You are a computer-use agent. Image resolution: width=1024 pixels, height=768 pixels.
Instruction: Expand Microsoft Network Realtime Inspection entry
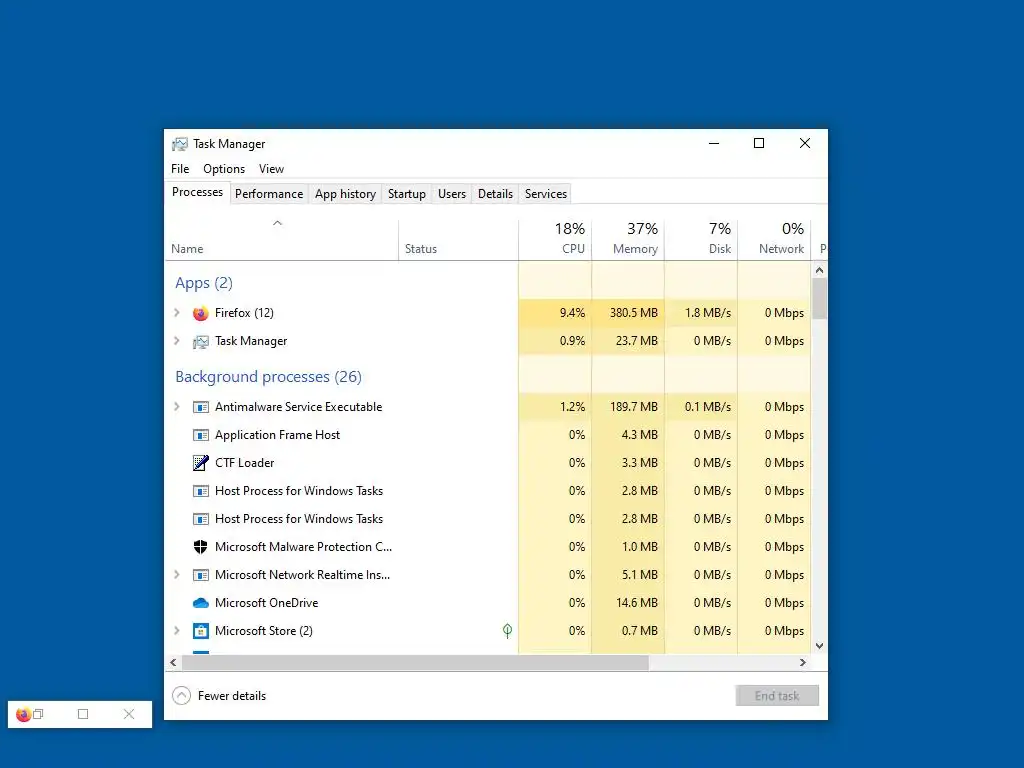[x=176, y=575]
